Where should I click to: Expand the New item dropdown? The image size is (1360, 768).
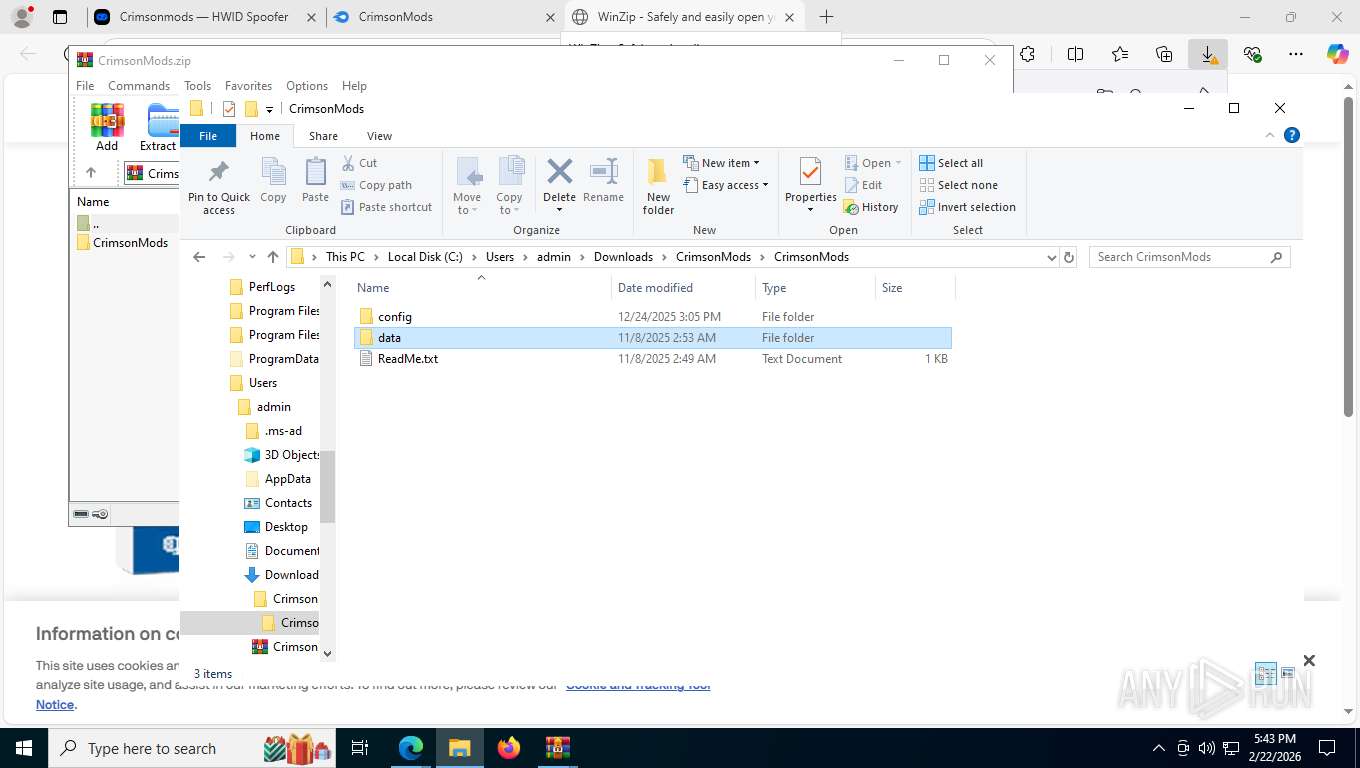721,163
